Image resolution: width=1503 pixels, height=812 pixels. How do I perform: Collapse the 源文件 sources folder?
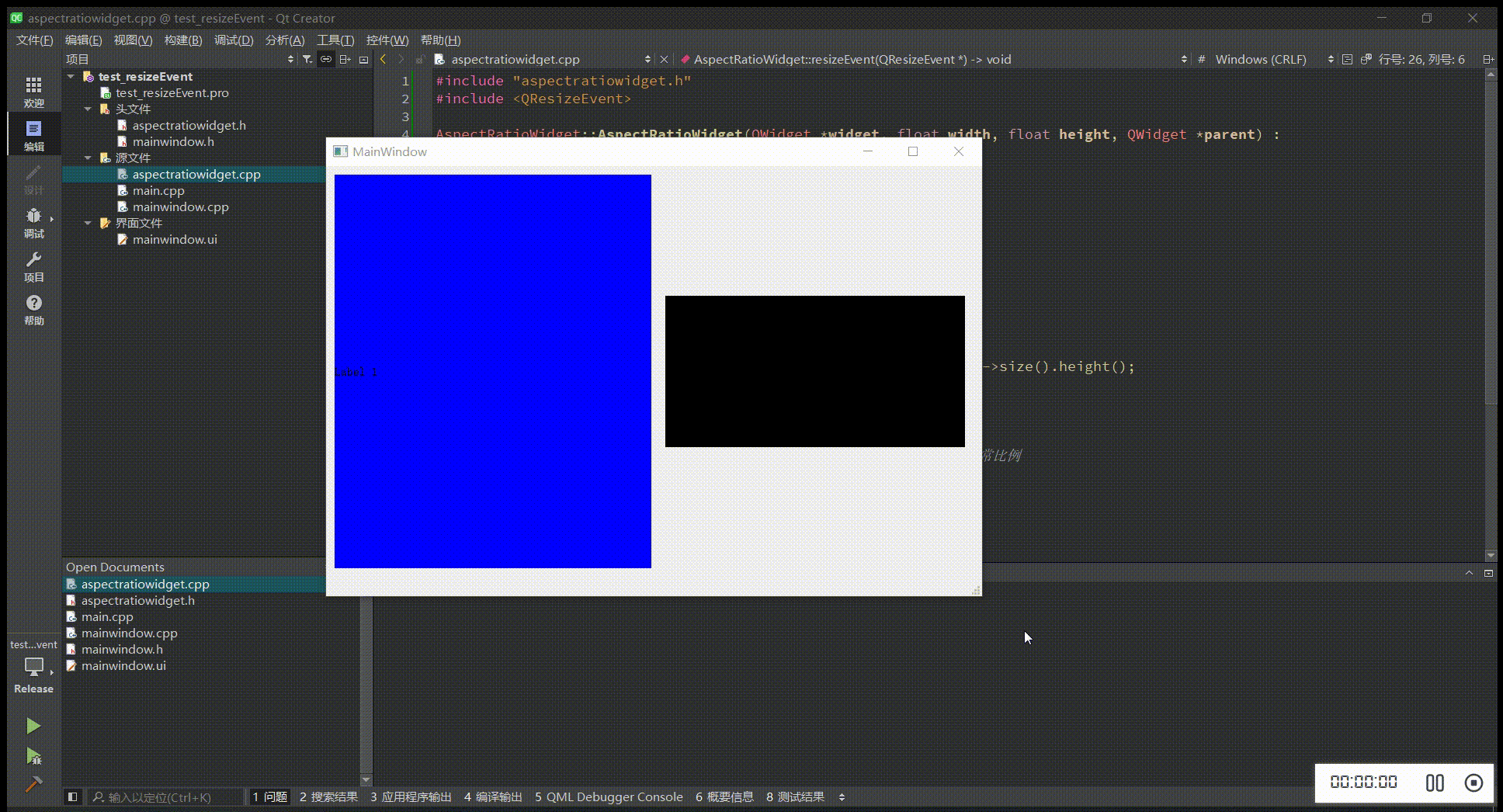[x=89, y=158]
